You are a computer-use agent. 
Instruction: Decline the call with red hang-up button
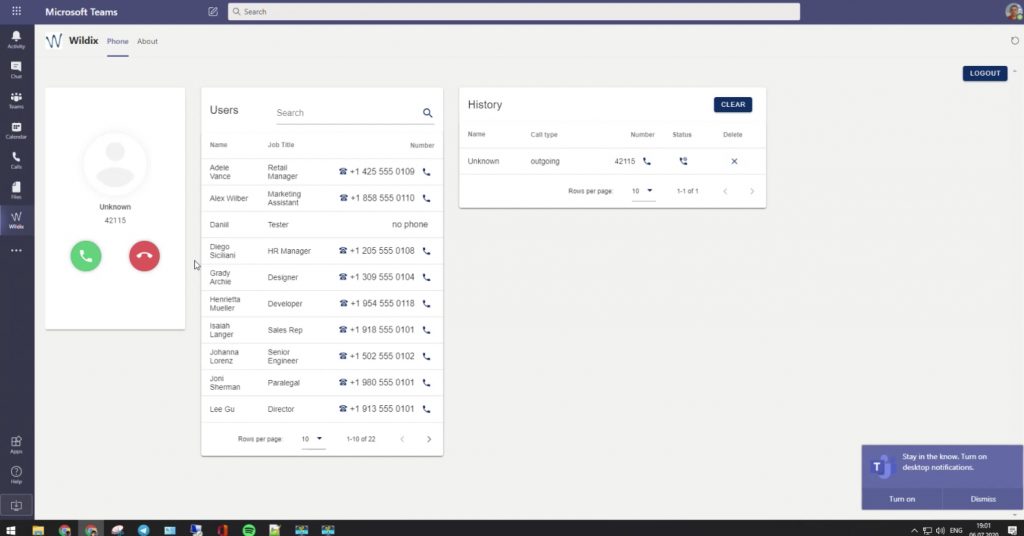point(144,256)
